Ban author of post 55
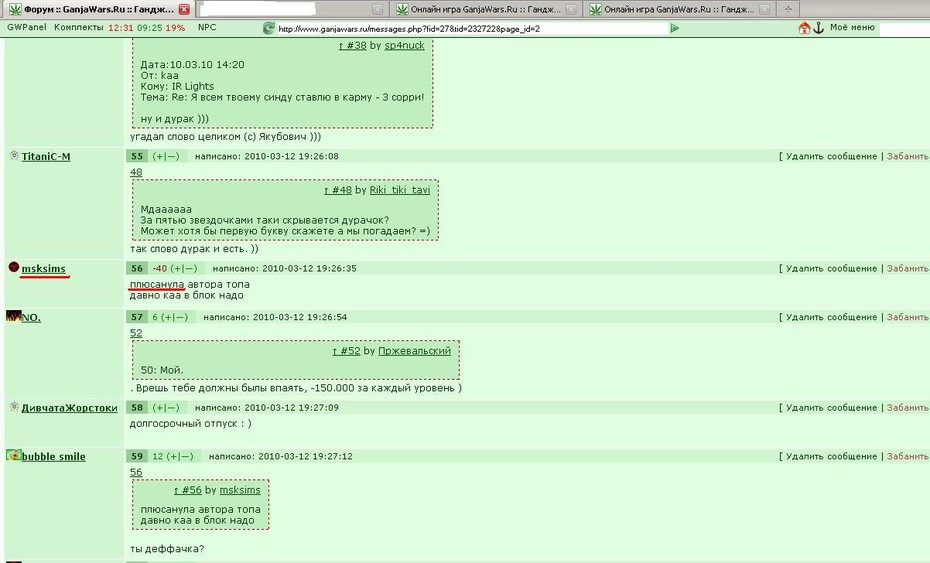Screen dimensions: 930x563 [x=907, y=156]
